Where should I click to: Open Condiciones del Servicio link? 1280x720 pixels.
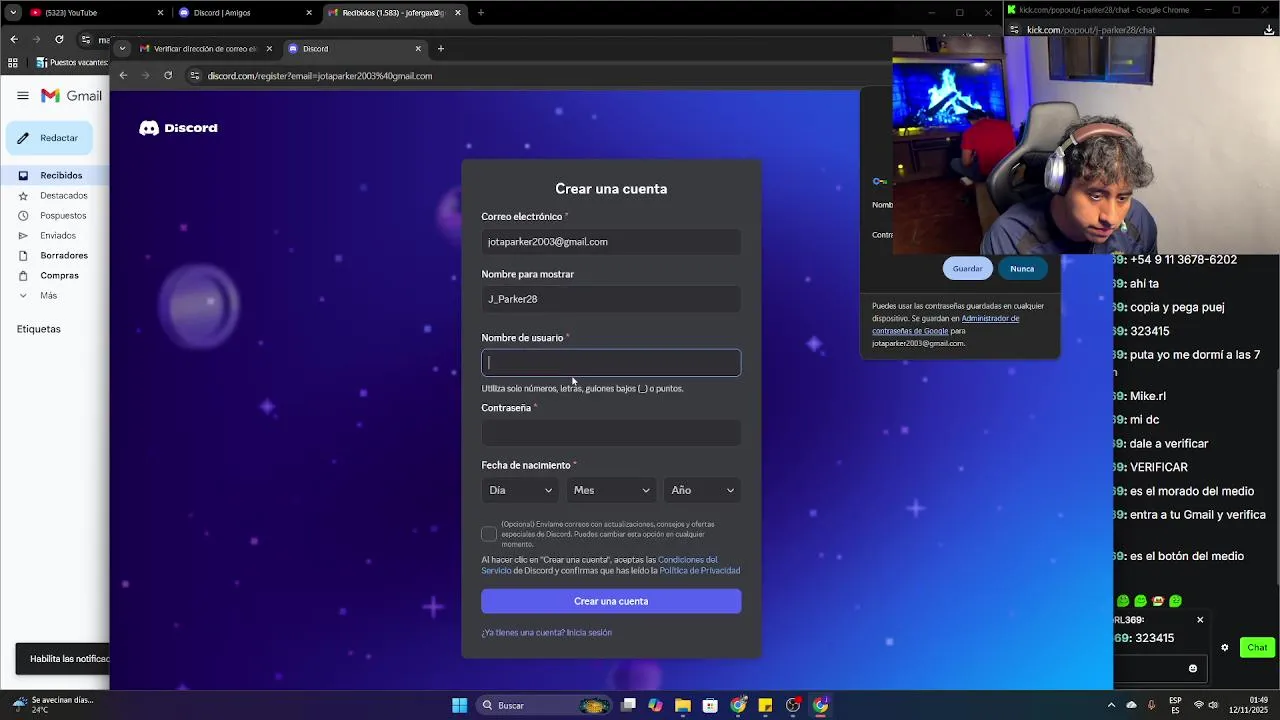600,565
